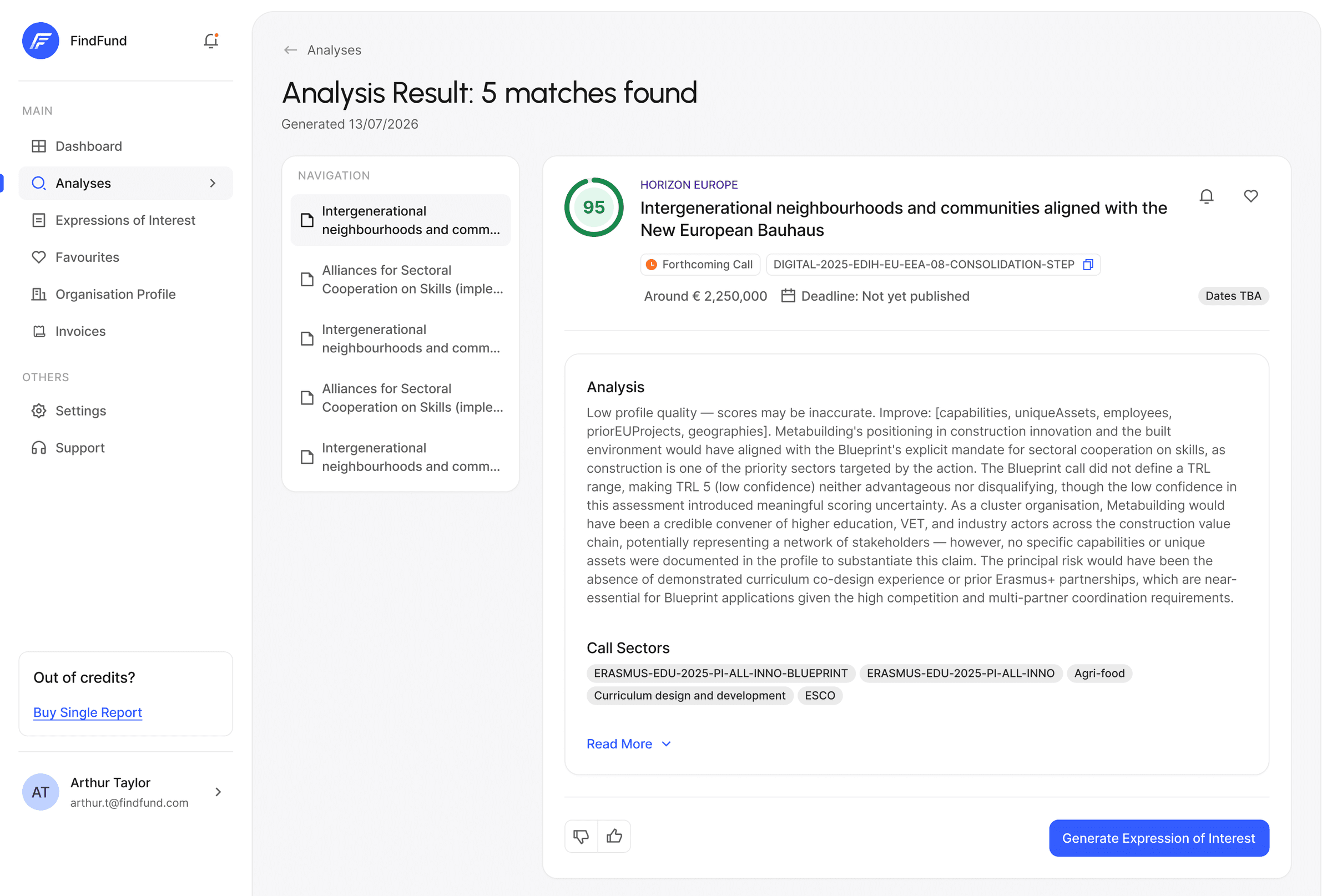Copy the DIGITAL-2025-EDIH call identifier
Viewport: 1332px width, 896px height.
[1088, 265]
